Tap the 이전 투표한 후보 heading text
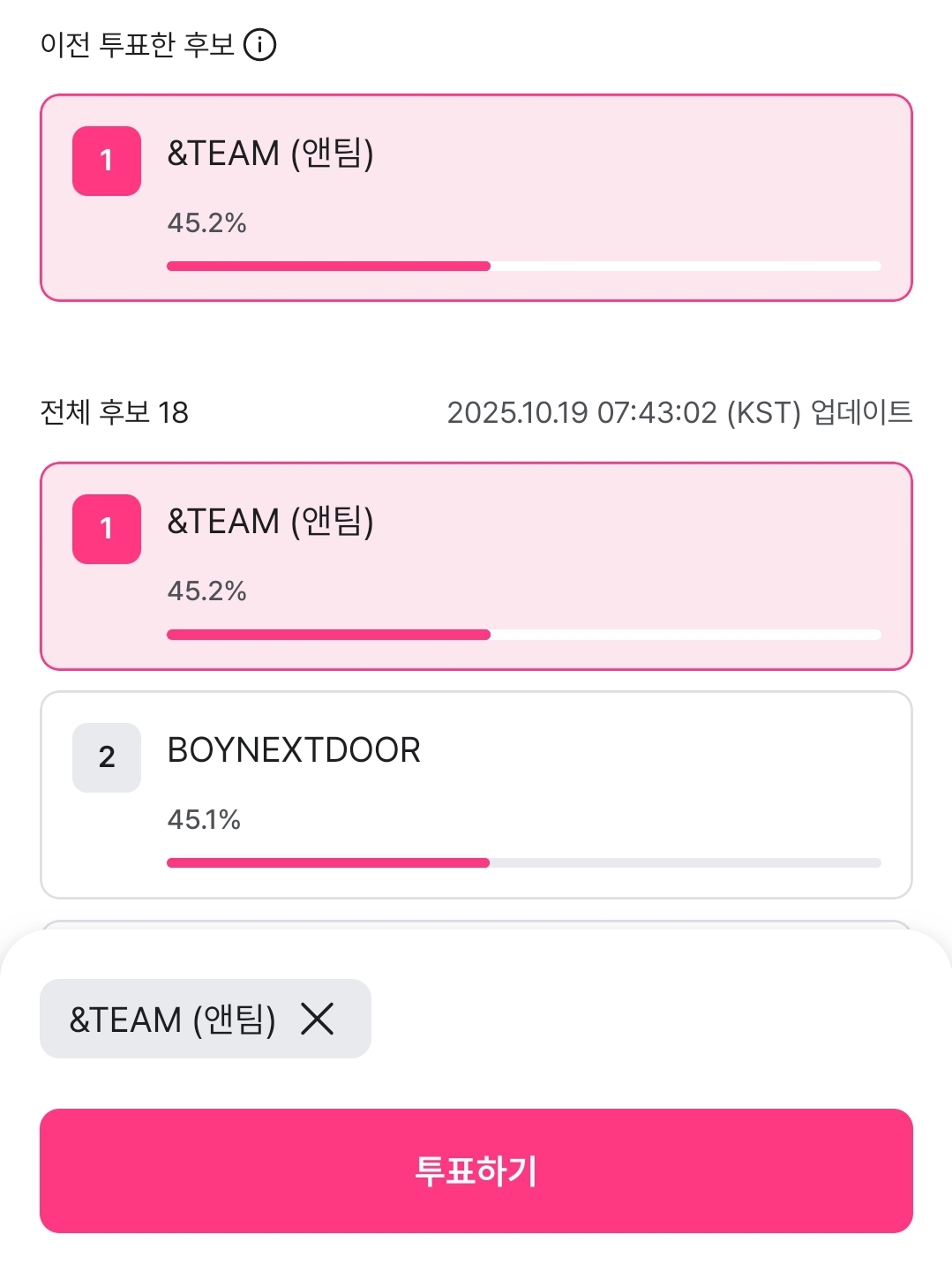Screen dimensions: 952x1272 (138, 44)
